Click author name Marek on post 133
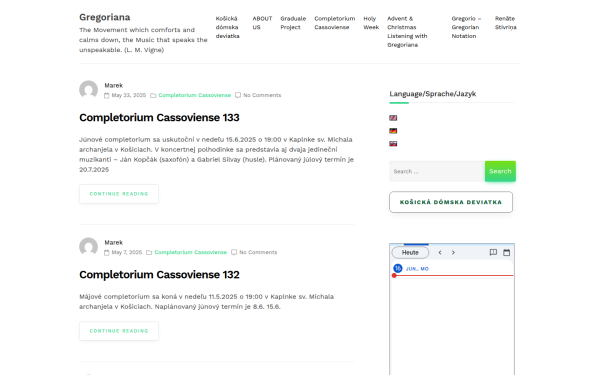This screenshot has height=375, width=600. [x=114, y=85]
